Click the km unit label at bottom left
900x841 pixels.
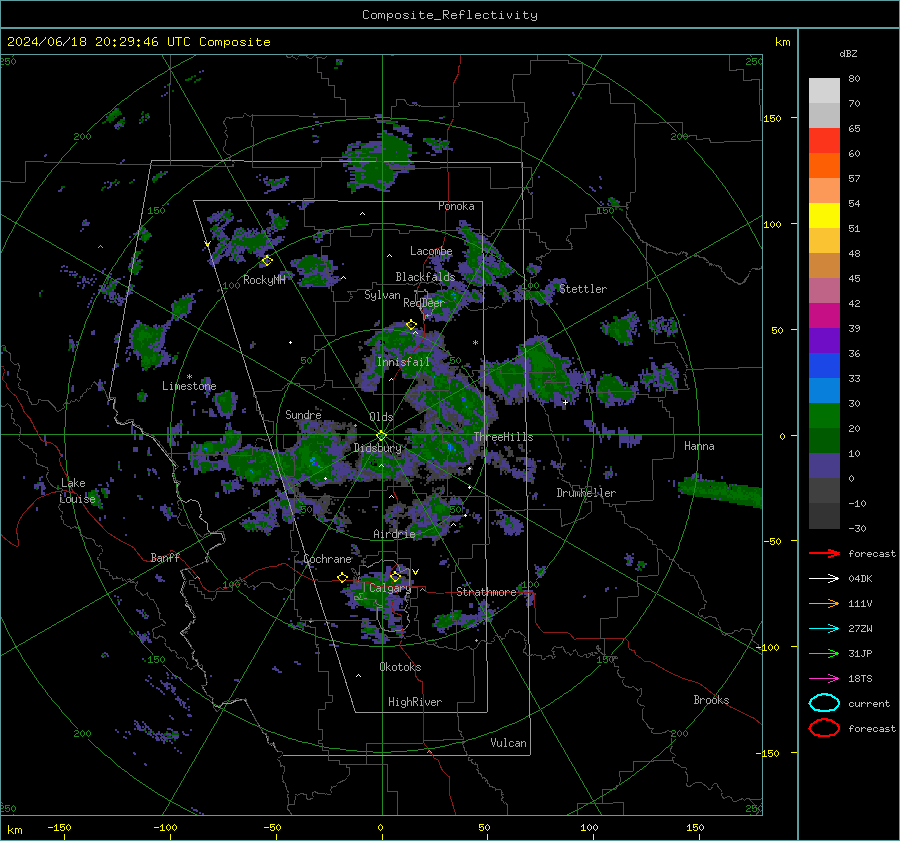click(x=14, y=830)
